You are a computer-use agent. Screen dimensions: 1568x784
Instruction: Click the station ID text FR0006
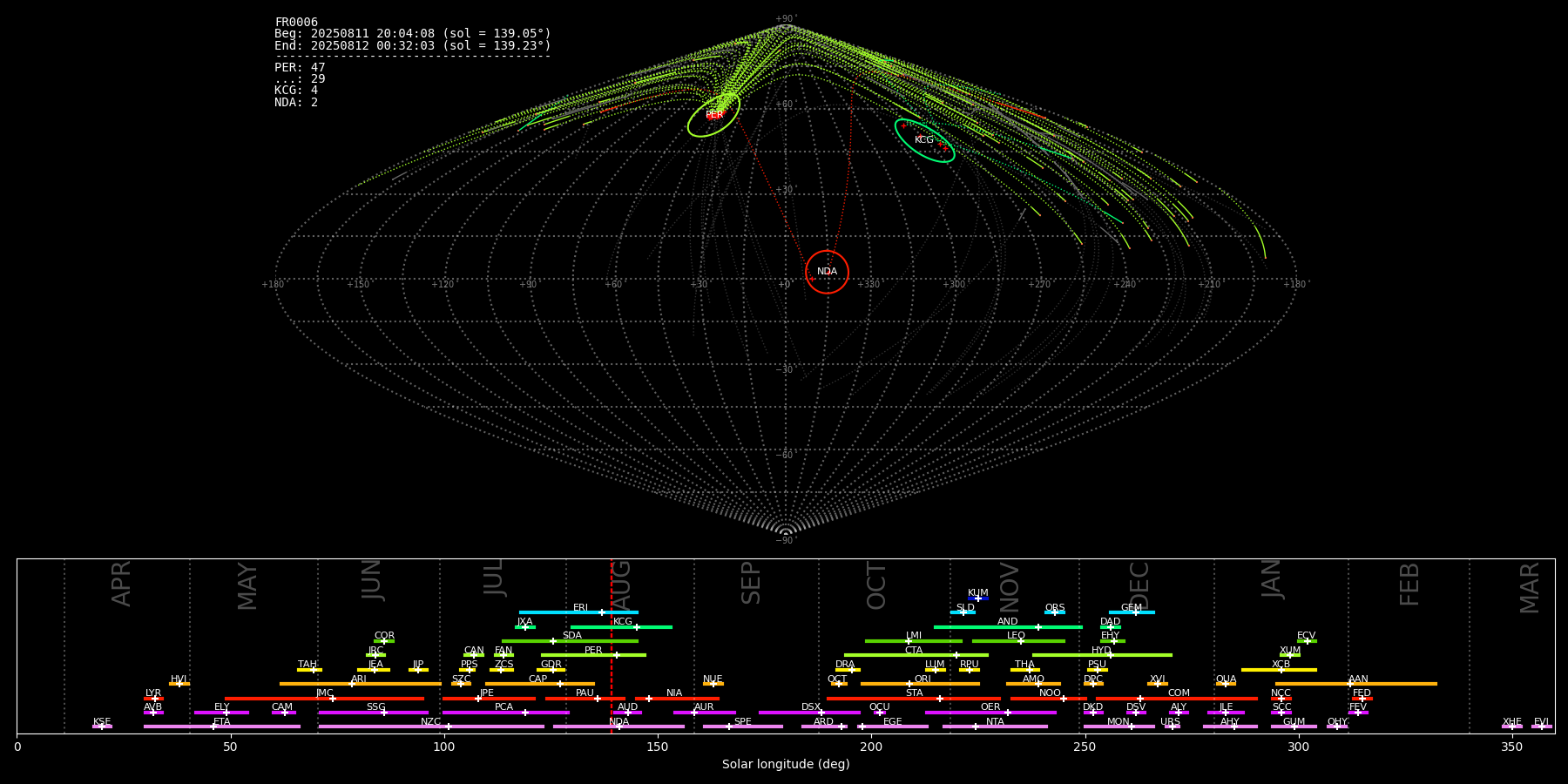[296, 23]
